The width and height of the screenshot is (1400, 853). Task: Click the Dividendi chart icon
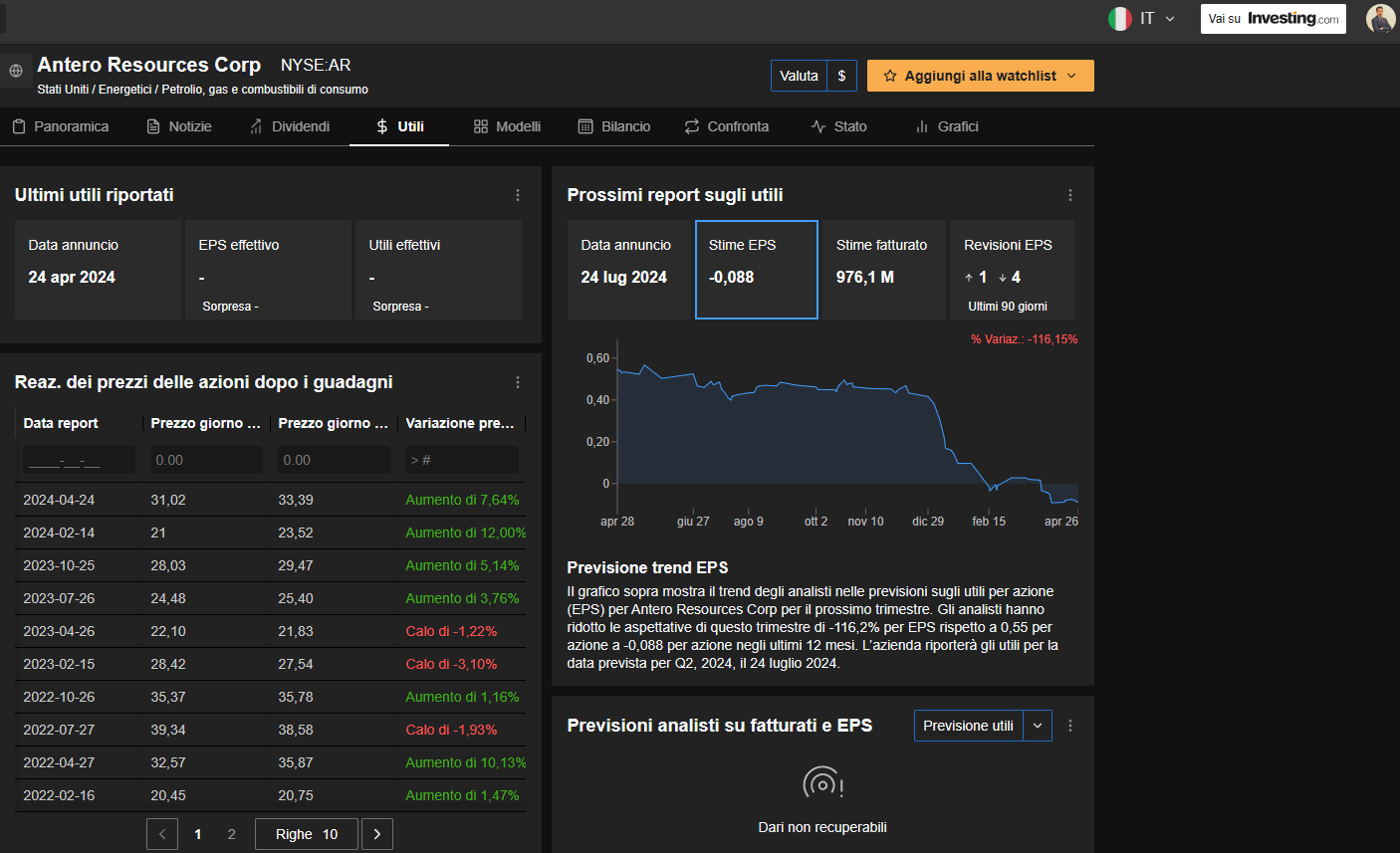coord(257,126)
